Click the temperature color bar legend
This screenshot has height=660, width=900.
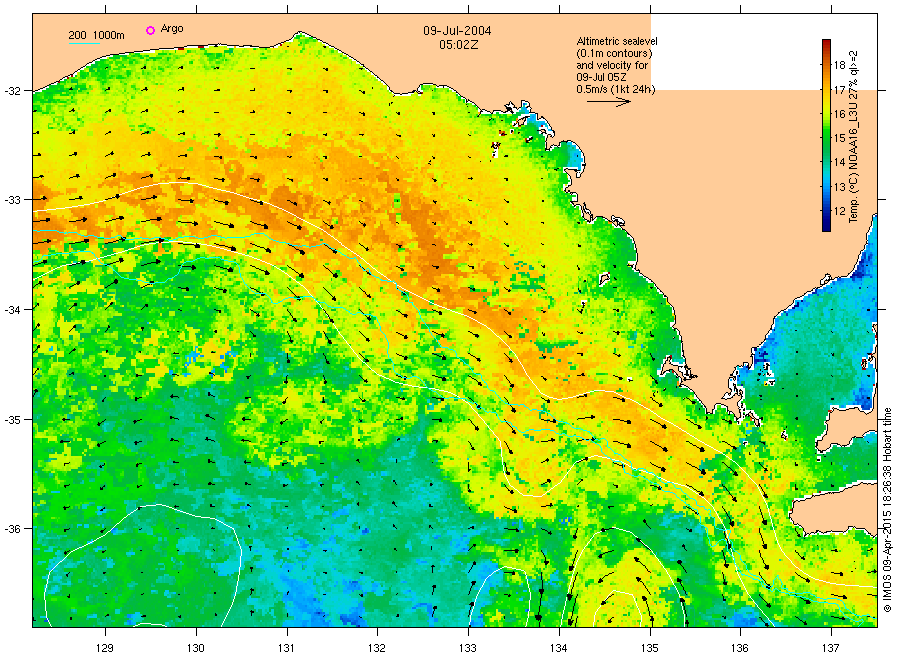pyautogui.click(x=826, y=135)
